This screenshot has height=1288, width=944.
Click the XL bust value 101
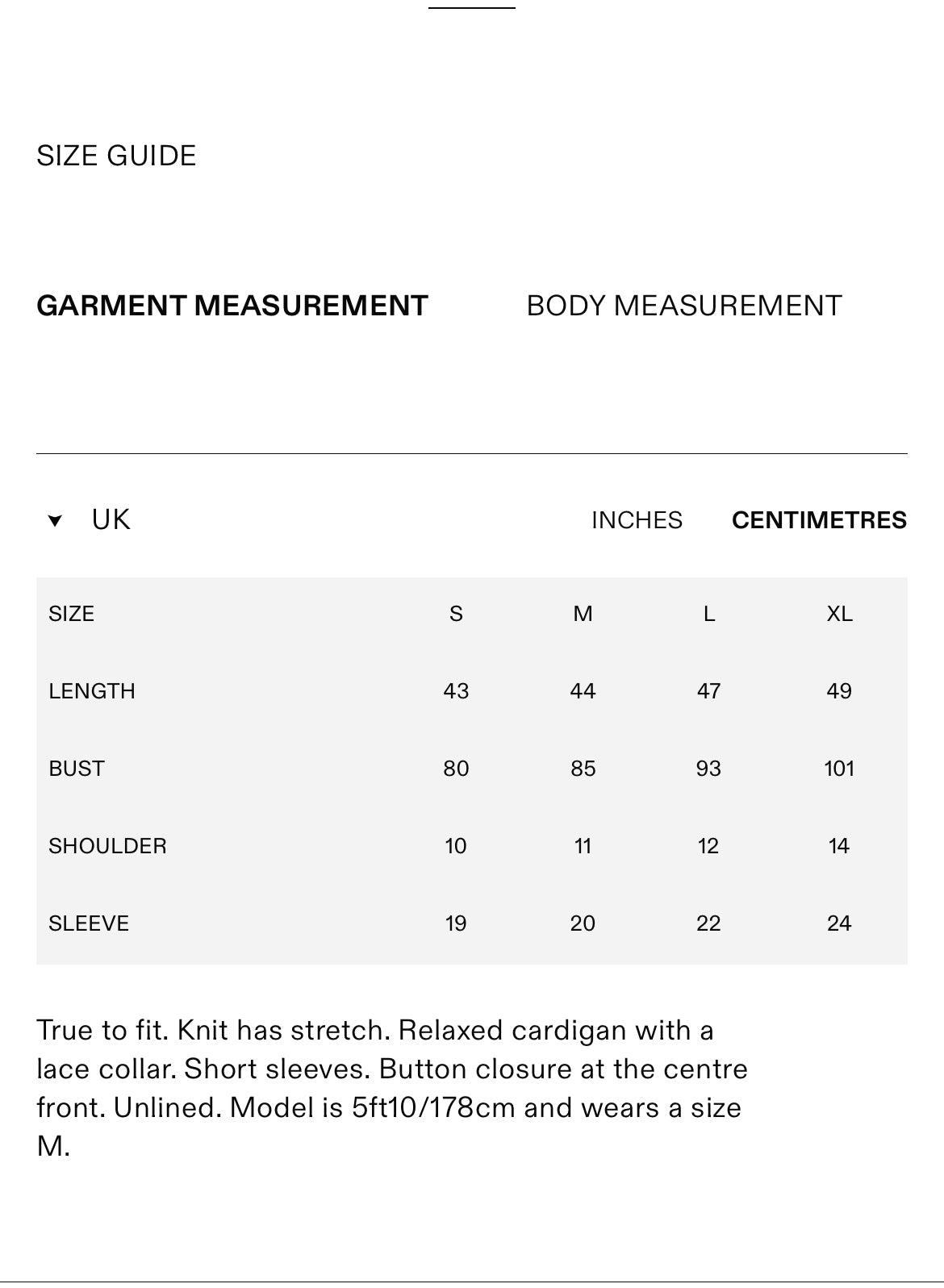[x=839, y=769]
